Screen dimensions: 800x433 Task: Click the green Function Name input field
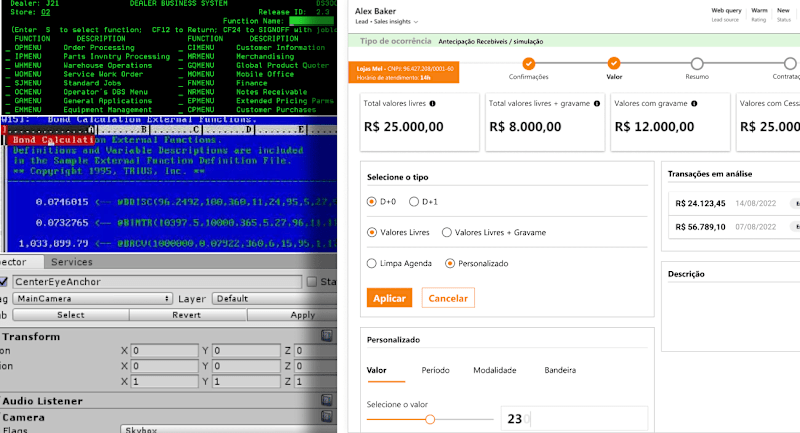point(311,21)
